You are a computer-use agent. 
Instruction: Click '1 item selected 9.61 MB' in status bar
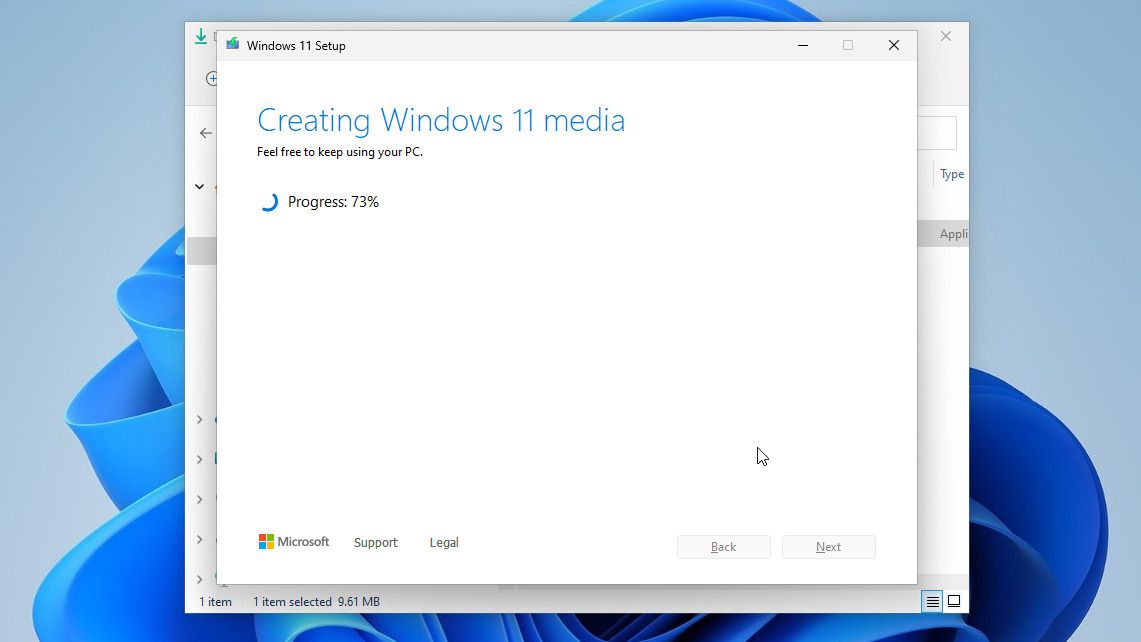click(x=317, y=602)
